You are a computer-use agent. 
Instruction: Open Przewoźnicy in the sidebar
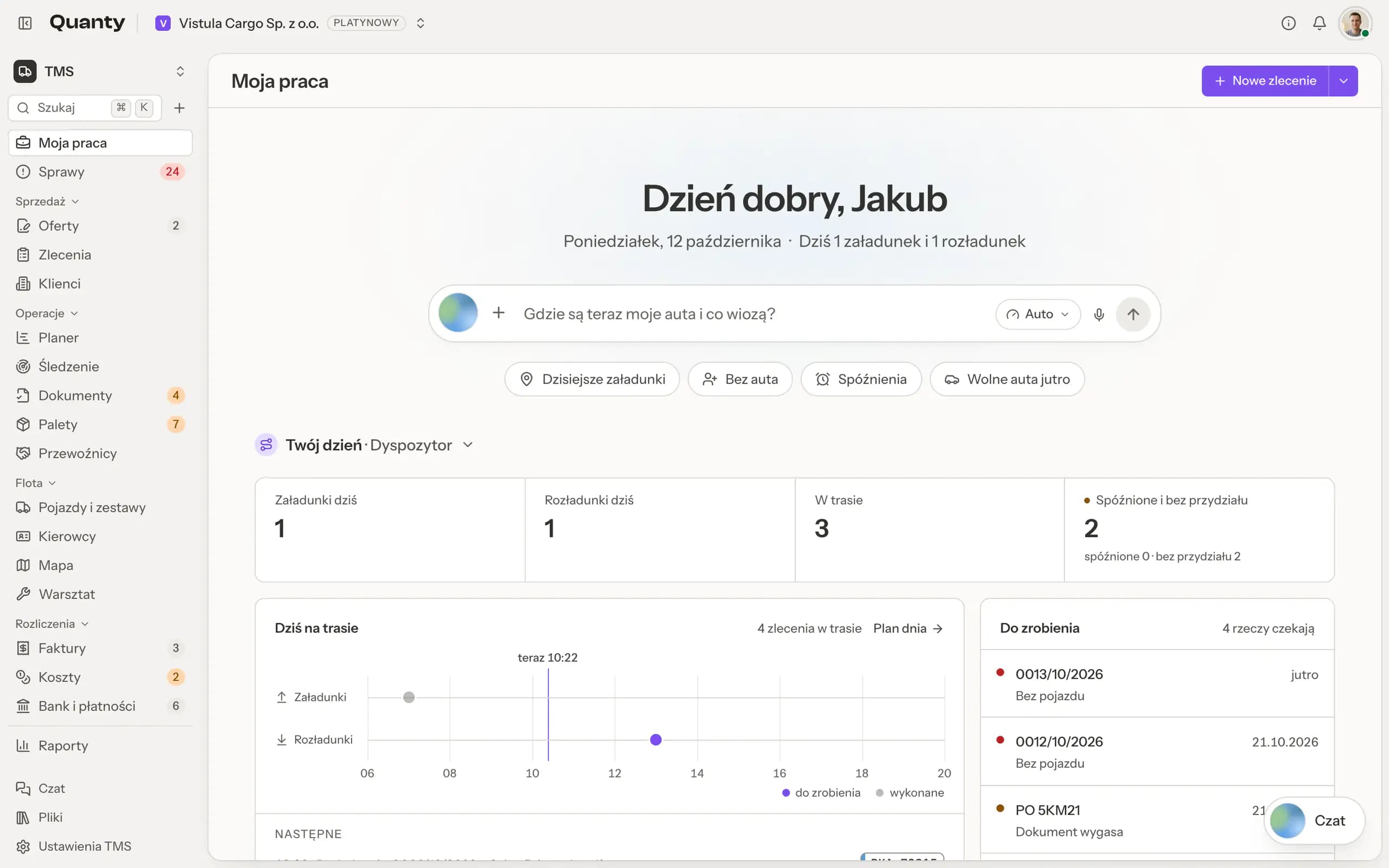(100, 453)
